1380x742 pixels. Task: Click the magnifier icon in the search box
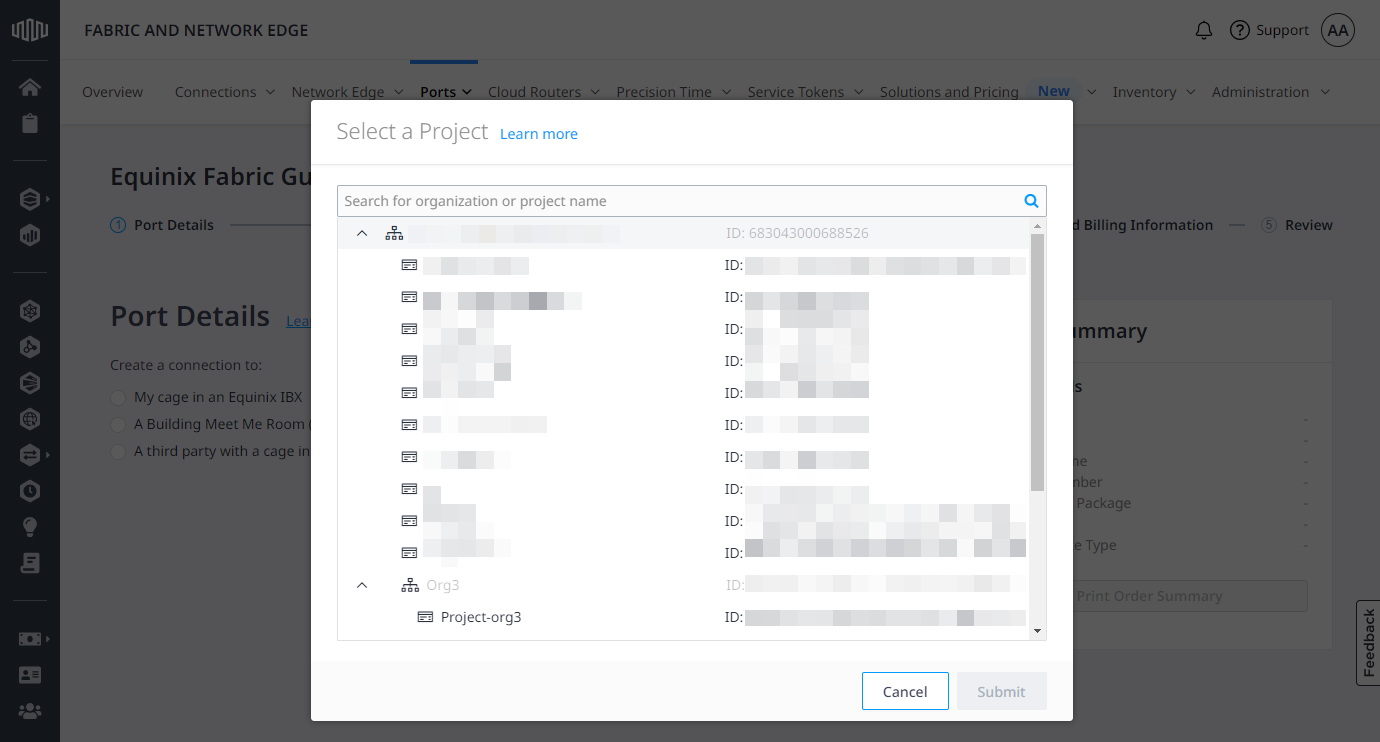1031,201
